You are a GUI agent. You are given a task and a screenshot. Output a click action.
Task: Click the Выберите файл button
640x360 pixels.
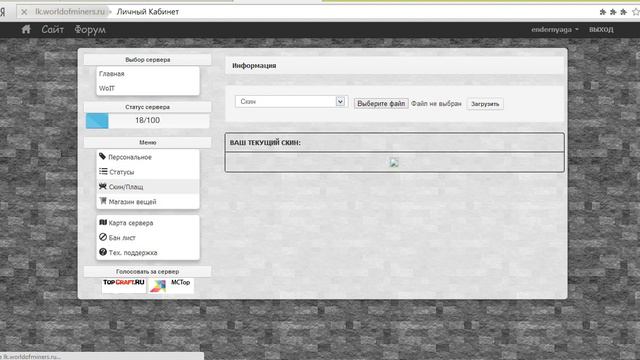[x=381, y=104]
